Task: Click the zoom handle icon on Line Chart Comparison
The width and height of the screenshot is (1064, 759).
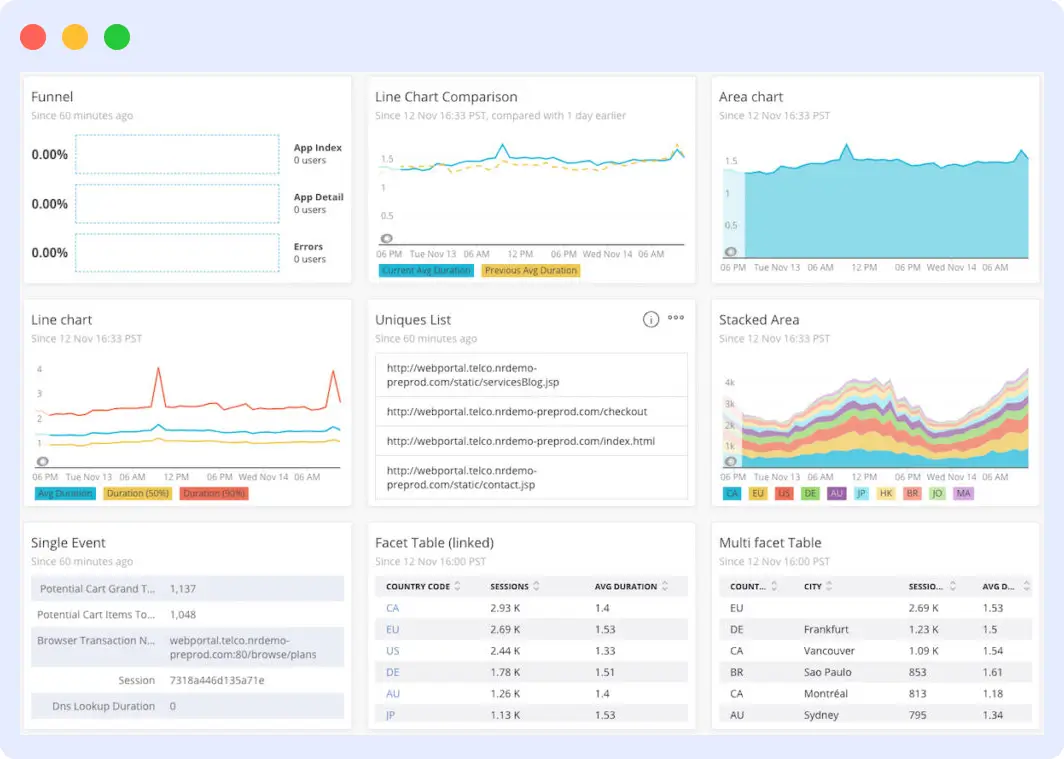Action: 385,239
